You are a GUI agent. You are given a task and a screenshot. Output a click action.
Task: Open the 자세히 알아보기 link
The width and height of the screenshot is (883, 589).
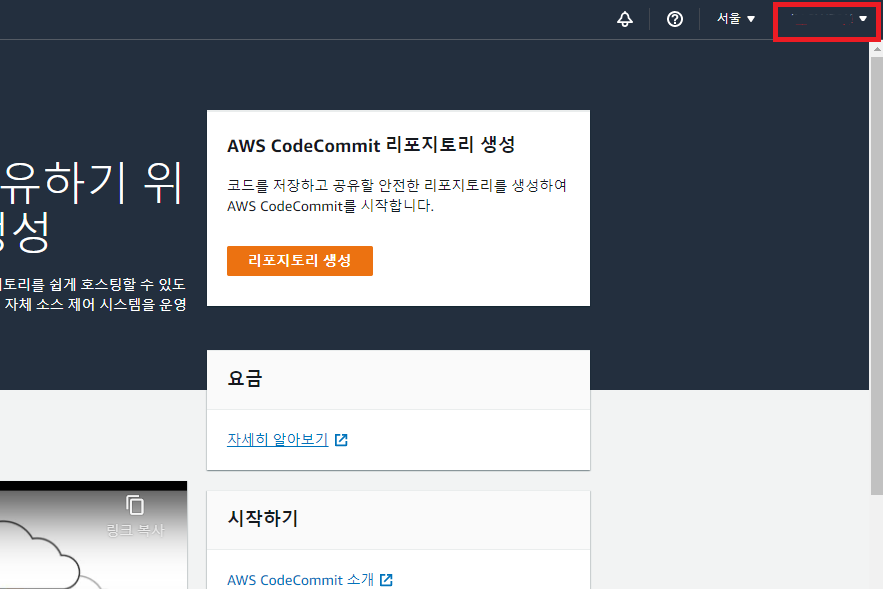(x=278, y=439)
